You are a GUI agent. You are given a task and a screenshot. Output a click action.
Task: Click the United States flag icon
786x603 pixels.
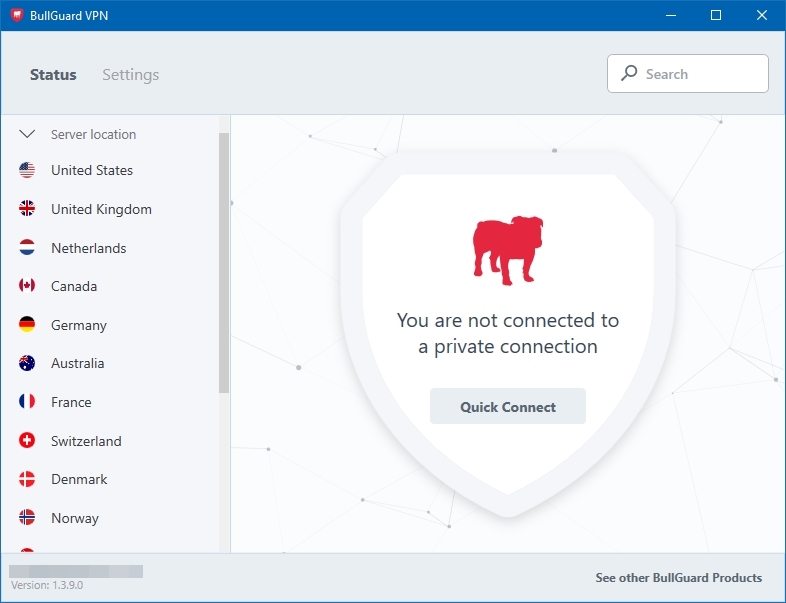[27, 170]
